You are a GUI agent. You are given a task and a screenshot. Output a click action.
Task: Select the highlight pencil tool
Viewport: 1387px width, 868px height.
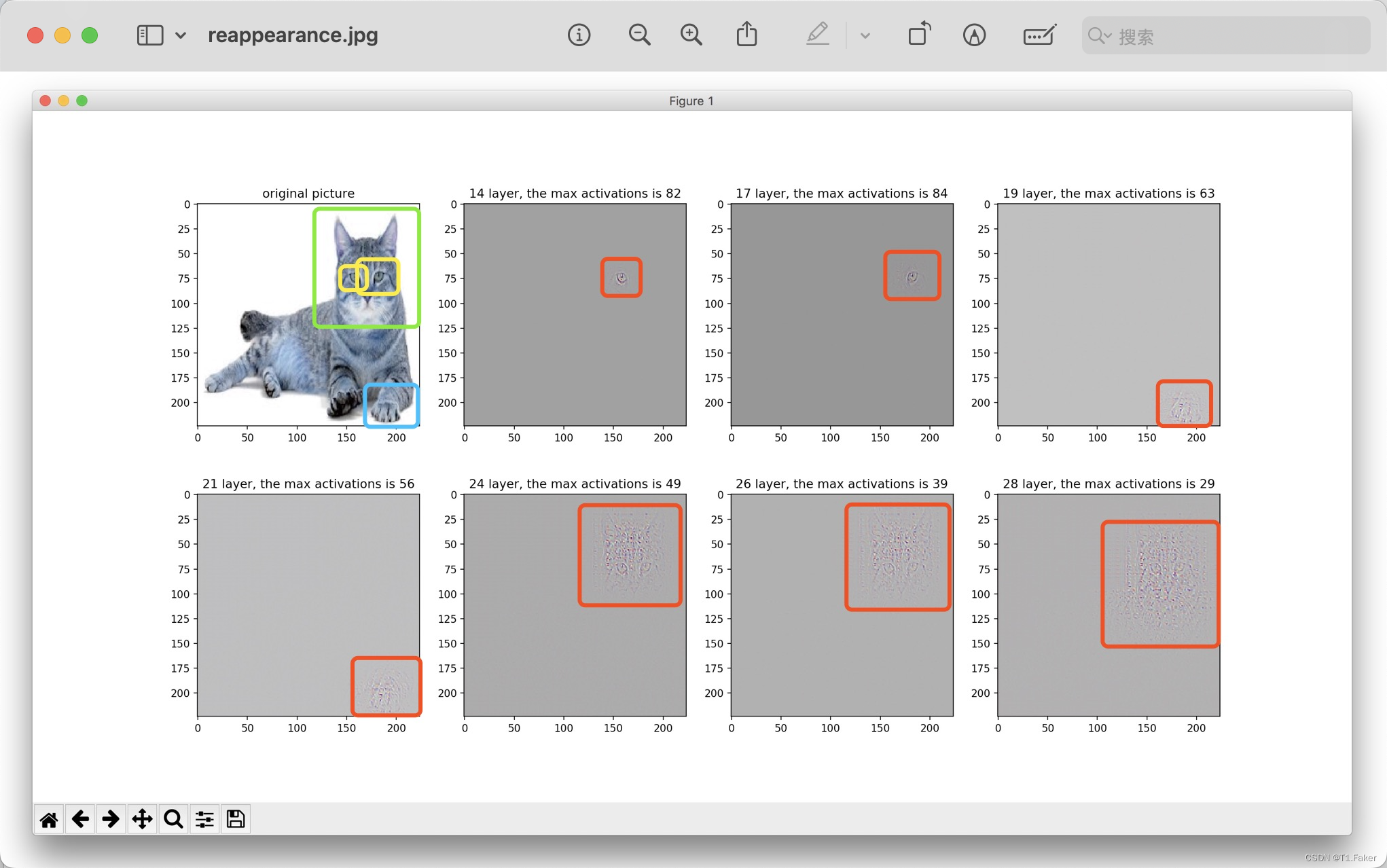(x=818, y=34)
